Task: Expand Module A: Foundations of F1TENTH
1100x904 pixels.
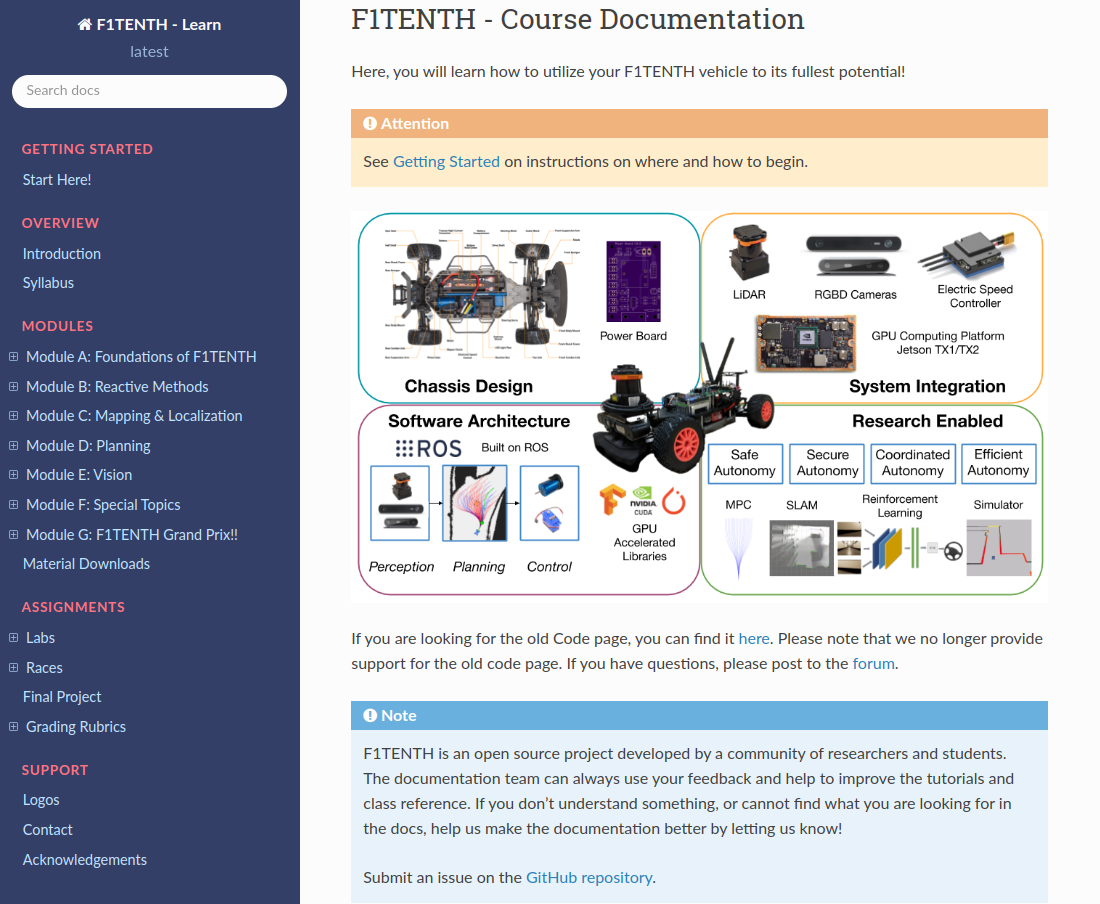Action: 13,356
